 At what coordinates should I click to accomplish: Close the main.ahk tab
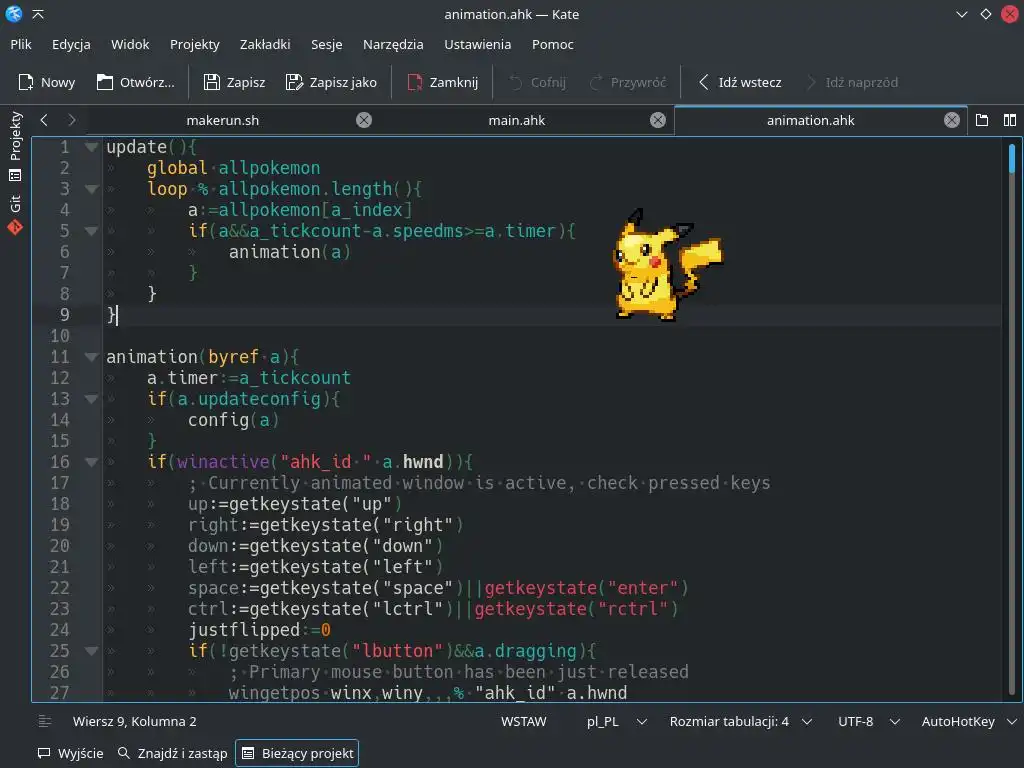(658, 120)
